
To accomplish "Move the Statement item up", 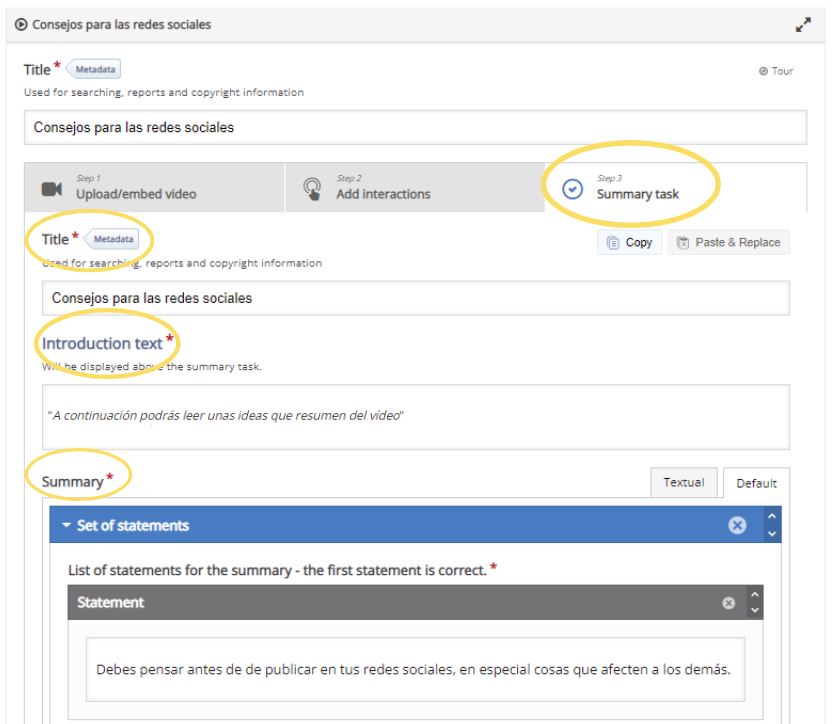I will [x=755, y=594].
